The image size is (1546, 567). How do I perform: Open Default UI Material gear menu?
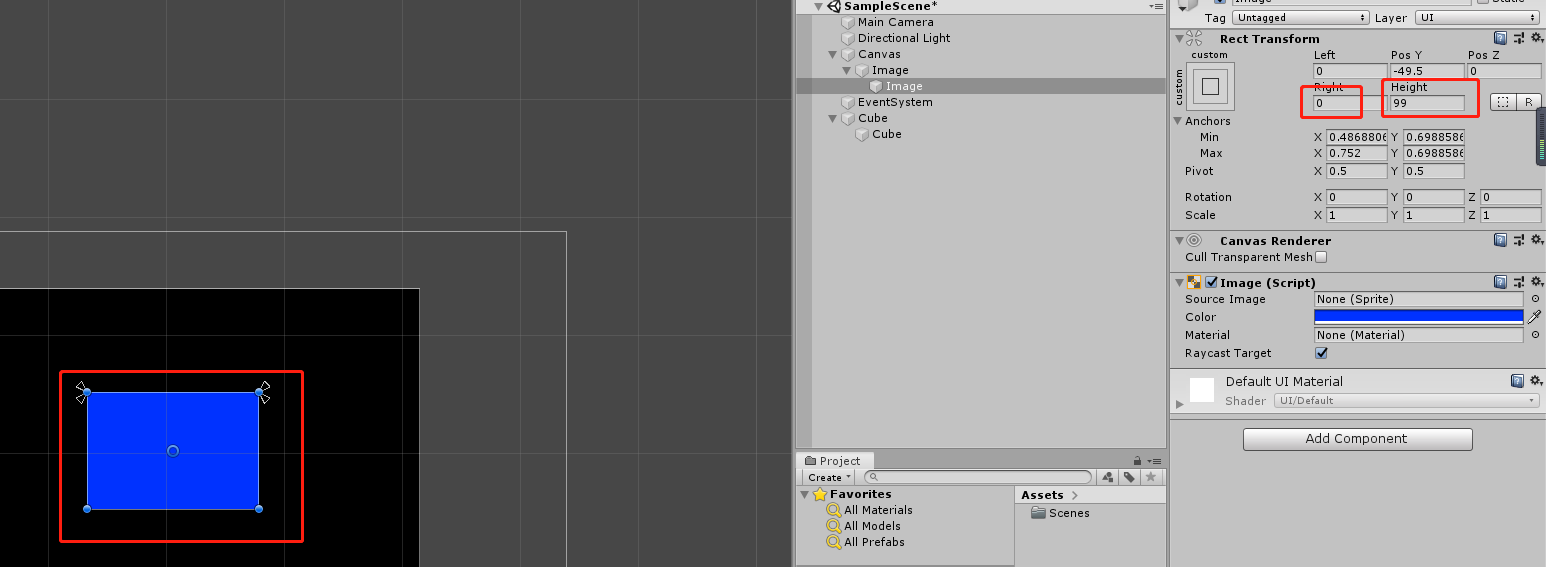coord(1535,380)
